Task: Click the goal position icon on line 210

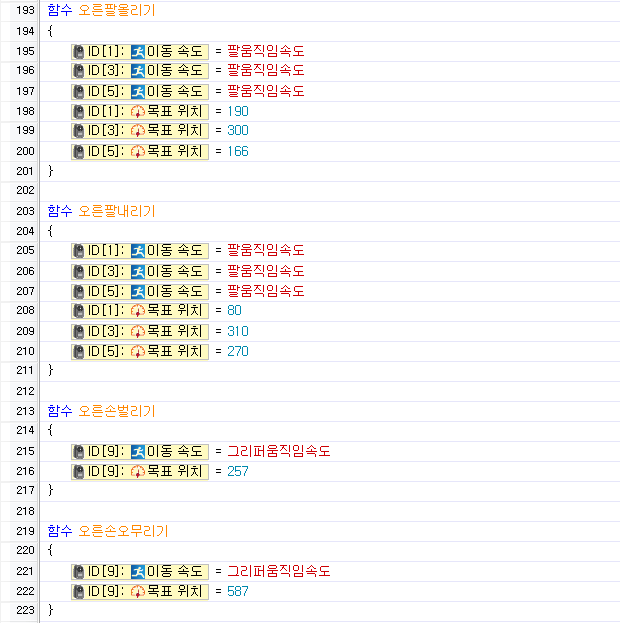Action: point(138,351)
